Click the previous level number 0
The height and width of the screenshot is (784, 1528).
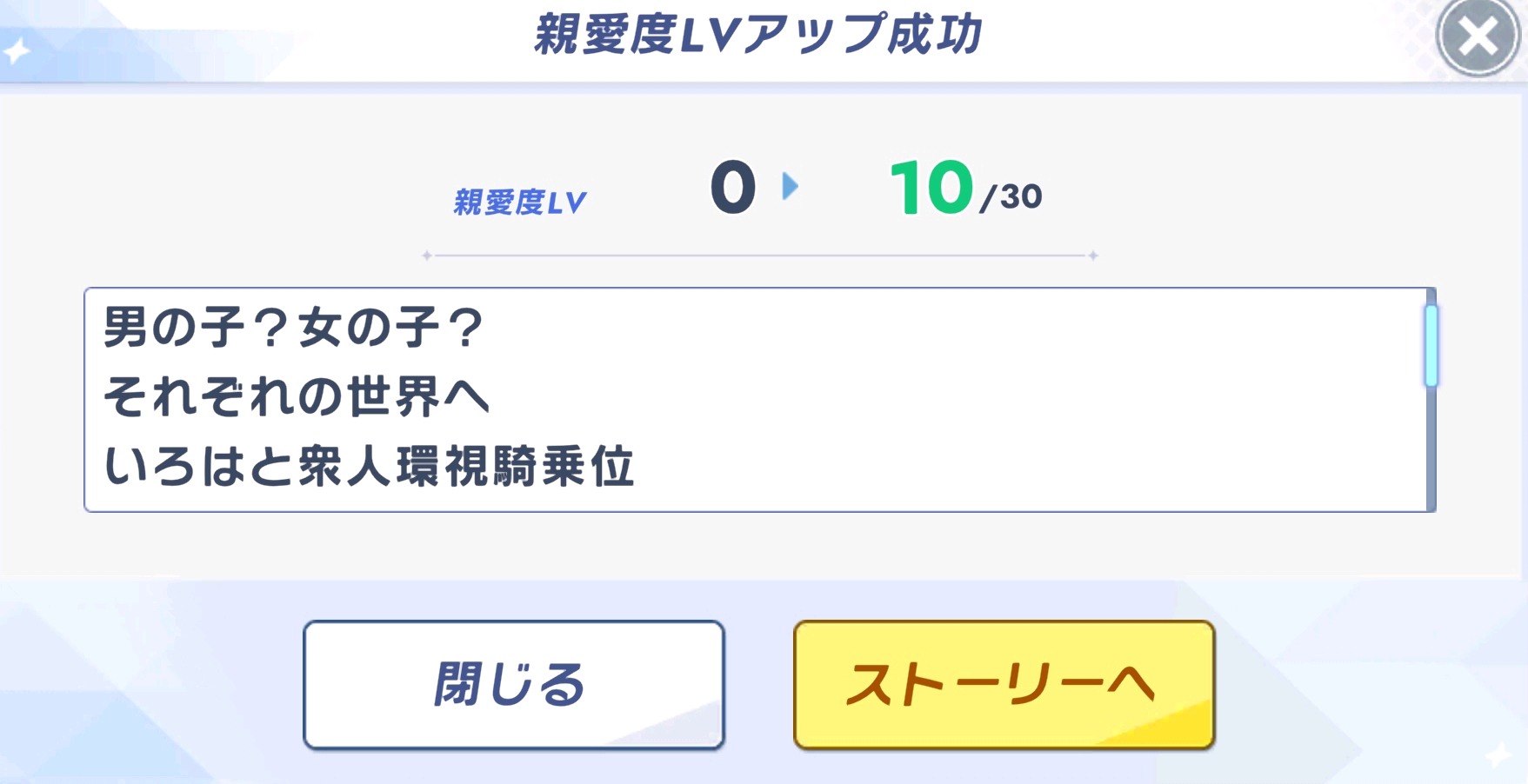[732, 188]
